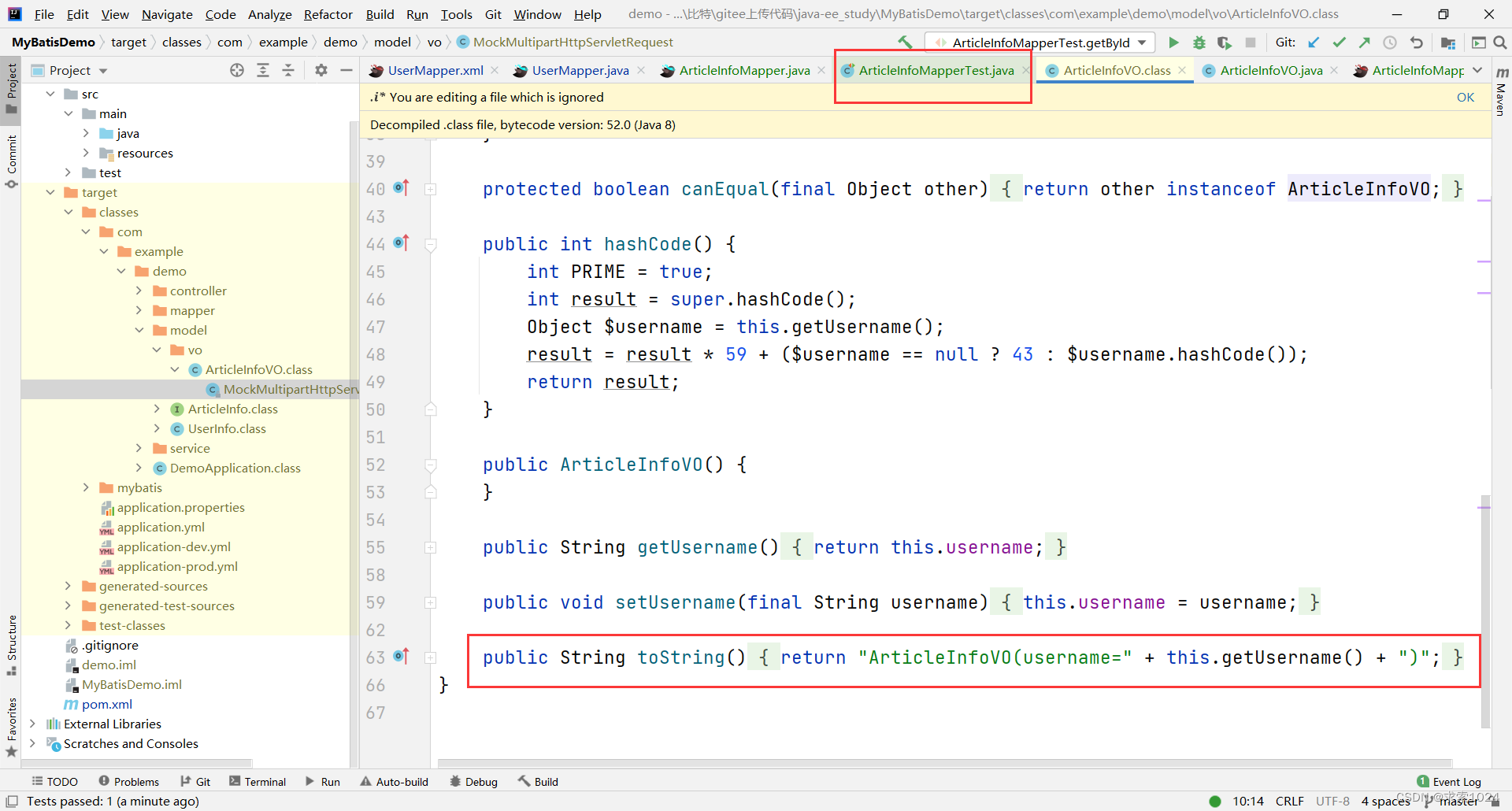Click the green status indicator in the status bar
This screenshot has width=1512, height=811.
pos(1215,802)
